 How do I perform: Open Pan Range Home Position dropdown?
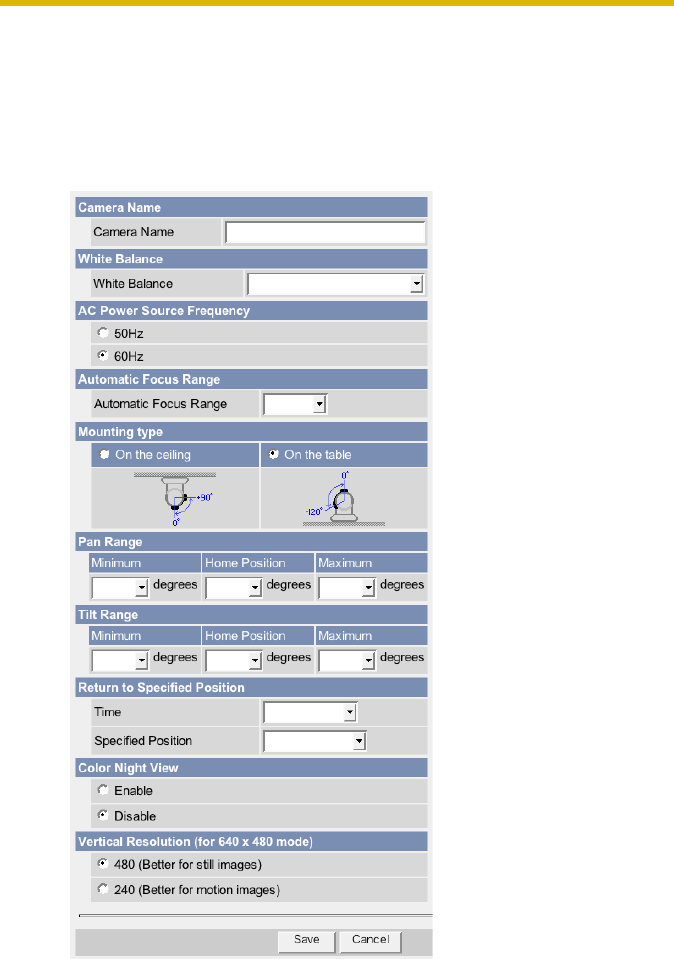234,588
